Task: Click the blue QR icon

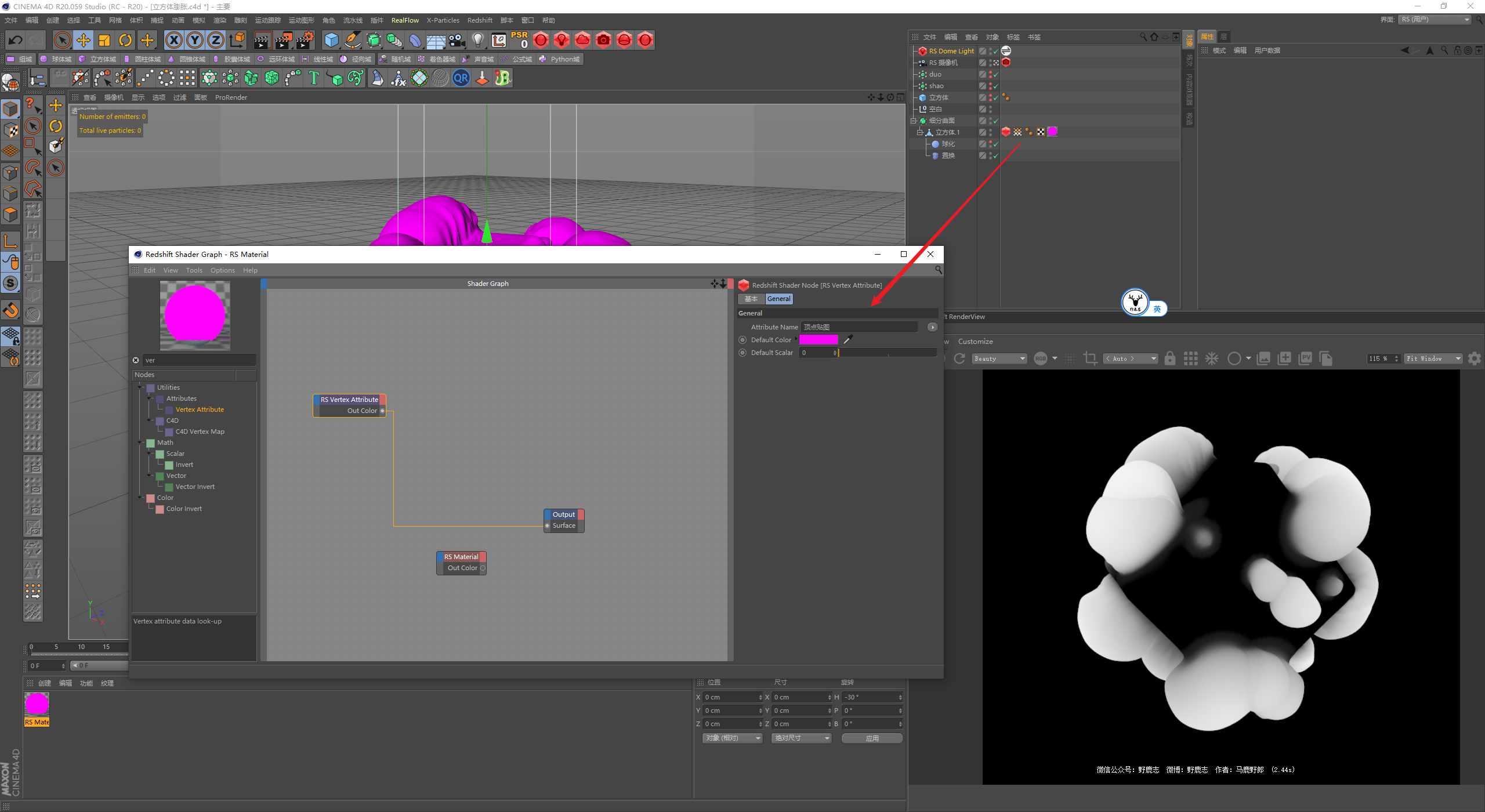Action: 461,78
